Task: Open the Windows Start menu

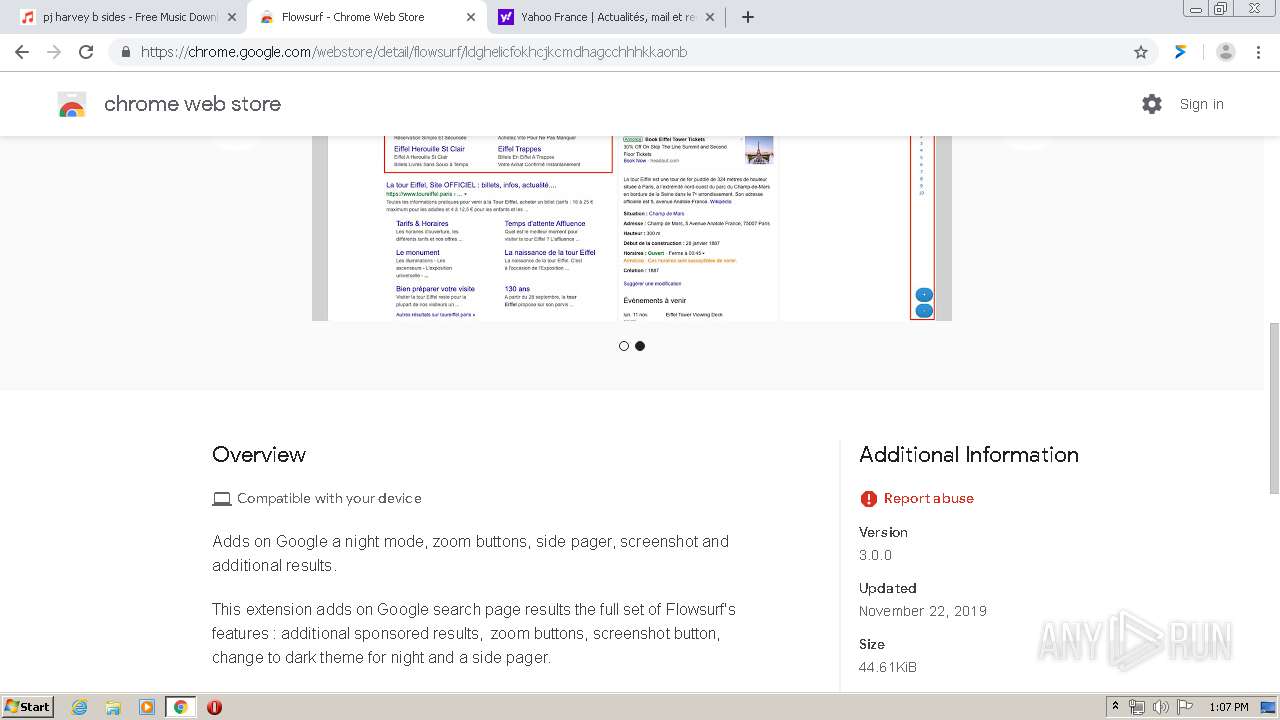Action: click(x=28, y=706)
